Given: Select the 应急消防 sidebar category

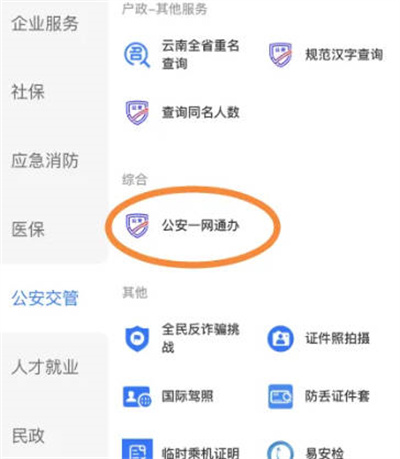Looking at the screenshot, I should pyautogui.click(x=45, y=161).
